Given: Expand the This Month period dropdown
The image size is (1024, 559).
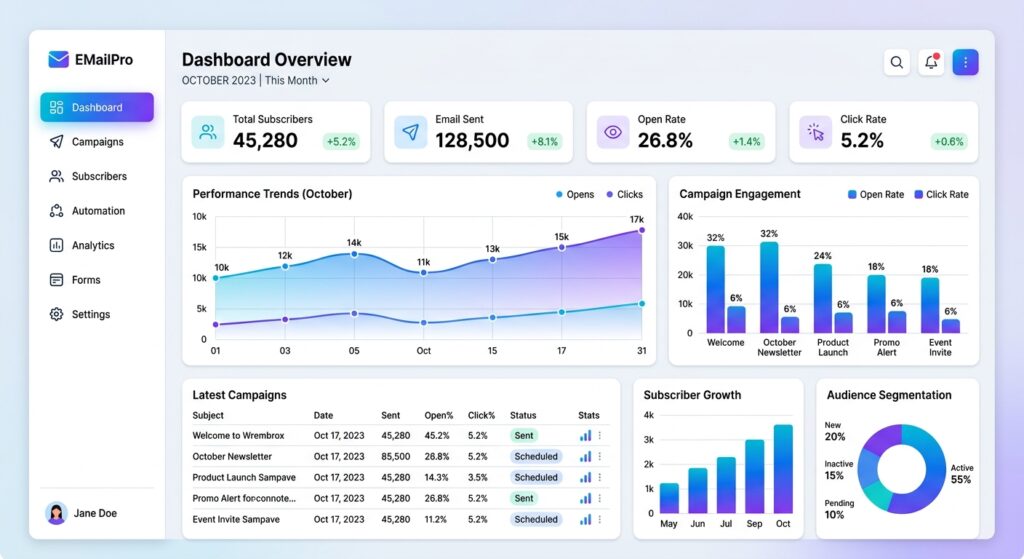Looking at the screenshot, I should point(297,80).
